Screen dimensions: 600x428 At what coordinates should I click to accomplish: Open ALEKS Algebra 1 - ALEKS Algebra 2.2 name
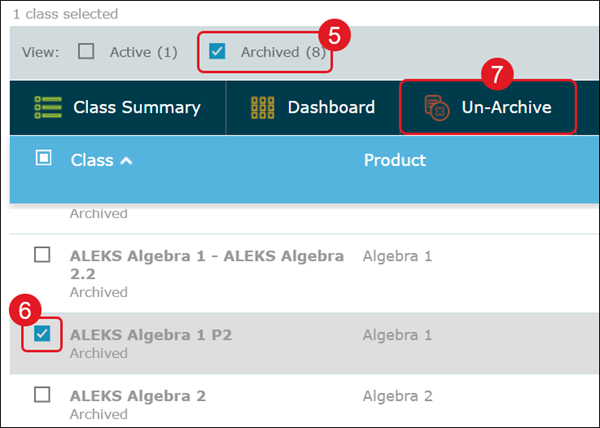click(x=206, y=256)
